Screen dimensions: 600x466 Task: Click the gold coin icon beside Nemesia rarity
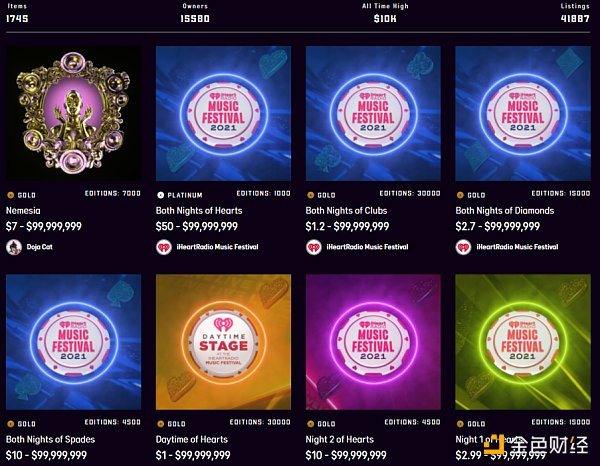click(11, 195)
